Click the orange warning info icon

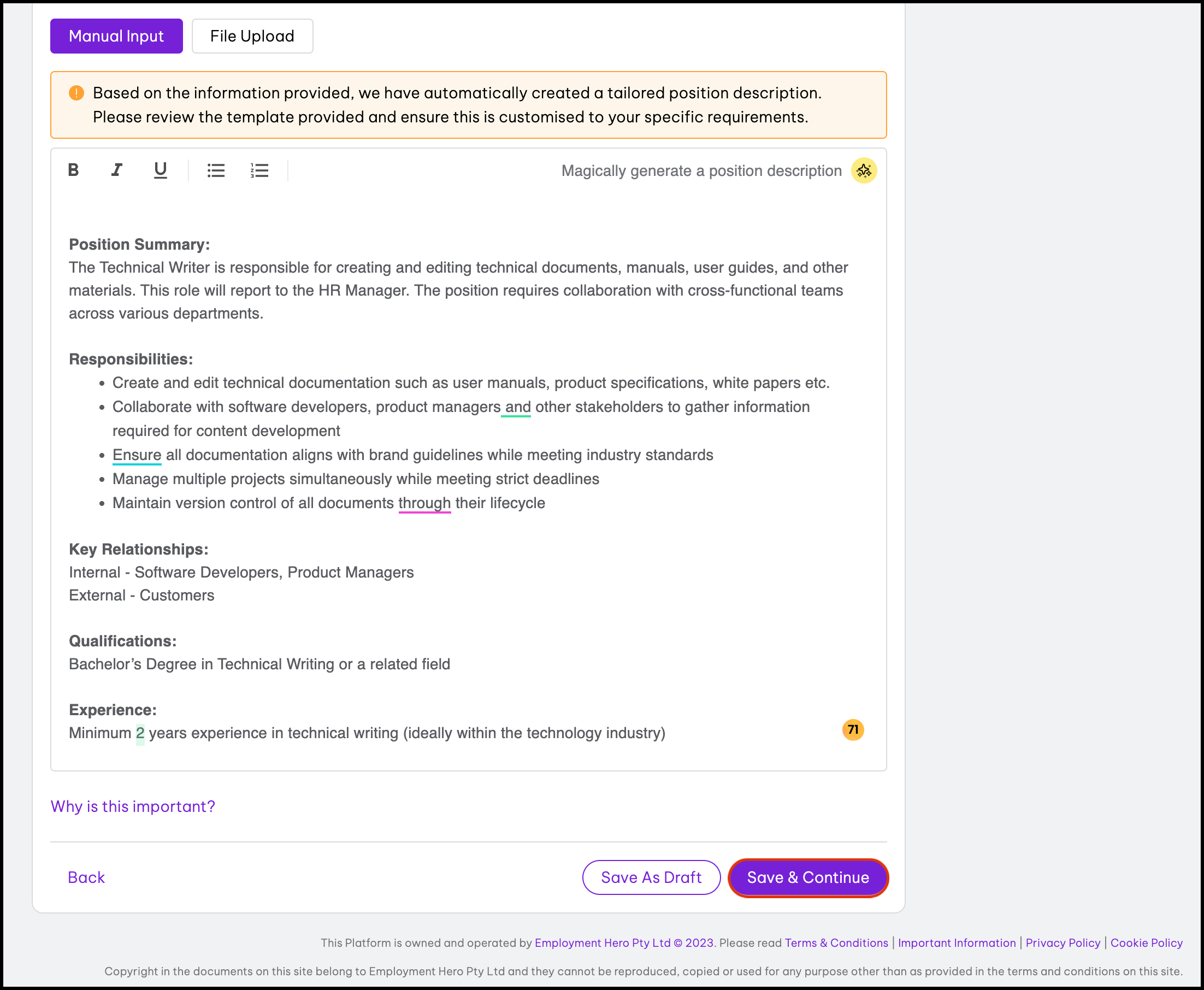click(76, 93)
